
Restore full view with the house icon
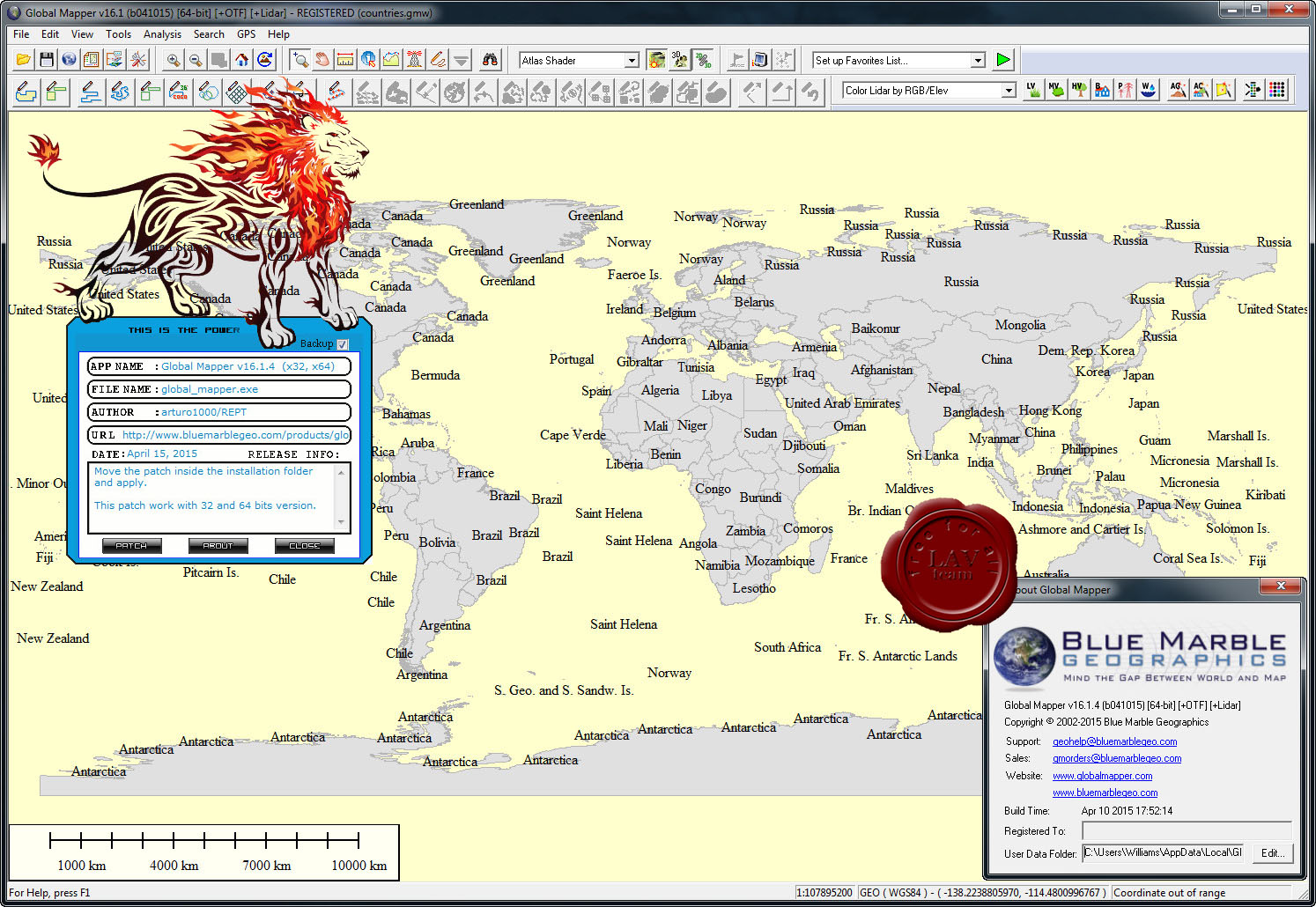(242, 60)
